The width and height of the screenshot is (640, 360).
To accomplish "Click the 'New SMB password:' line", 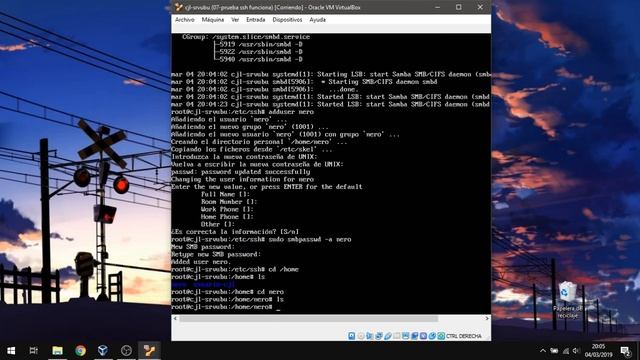I will pos(203,247).
